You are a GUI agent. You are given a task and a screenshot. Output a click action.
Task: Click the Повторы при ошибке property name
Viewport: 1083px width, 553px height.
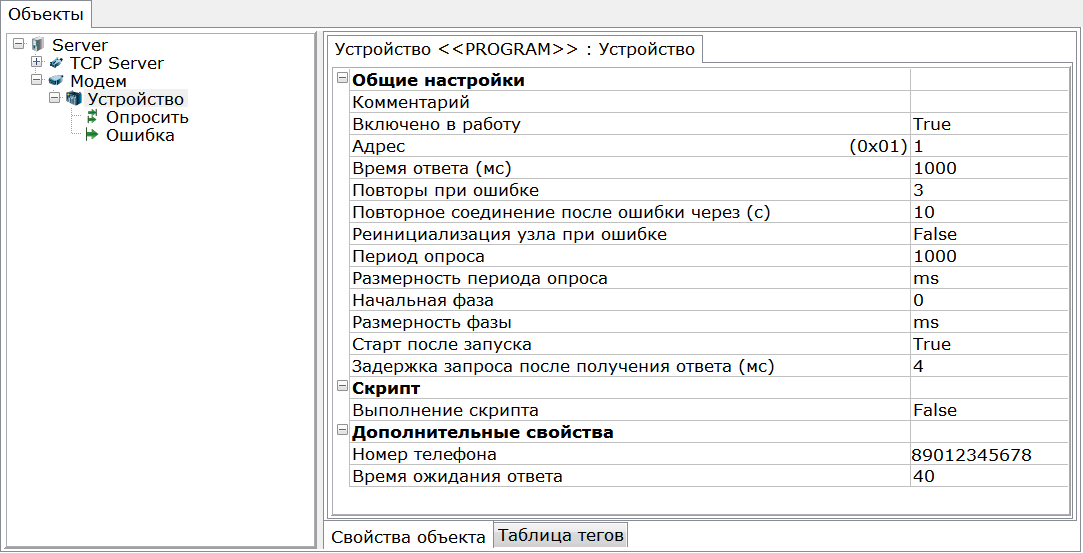coord(445,191)
